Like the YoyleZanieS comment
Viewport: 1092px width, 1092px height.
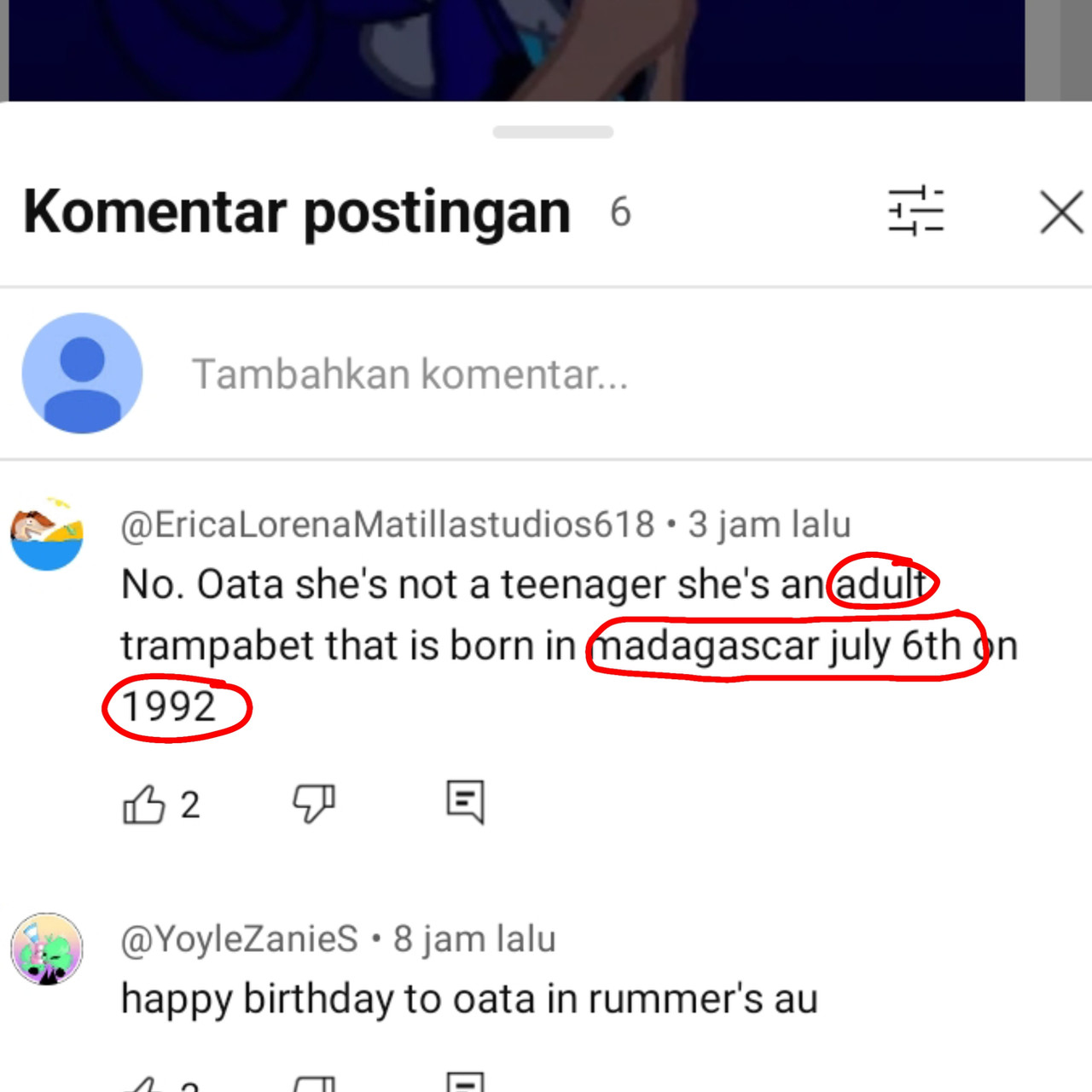143,1082
